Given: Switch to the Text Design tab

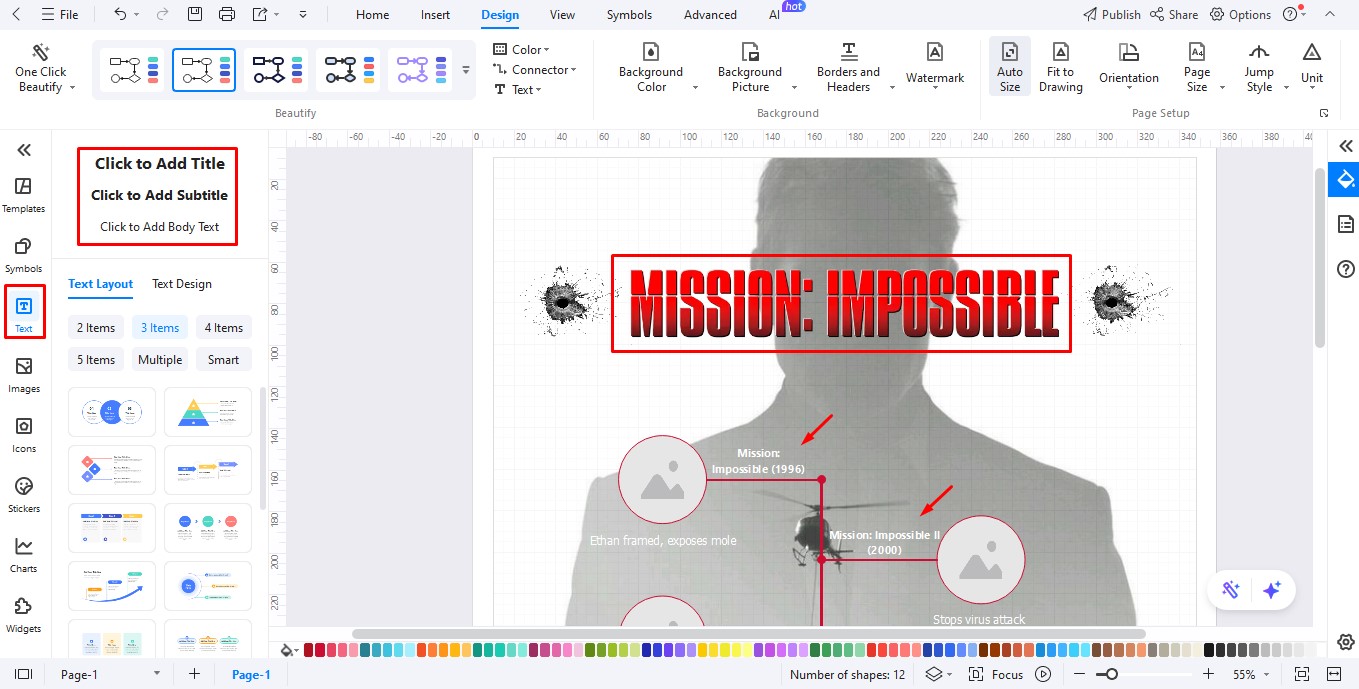Looking at the screenshot, I should pyautogui.click(x=182, y=284).
